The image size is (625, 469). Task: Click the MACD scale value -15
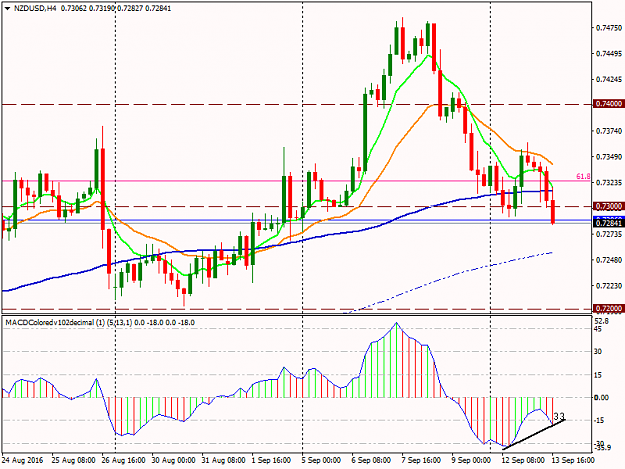point(599,420)
